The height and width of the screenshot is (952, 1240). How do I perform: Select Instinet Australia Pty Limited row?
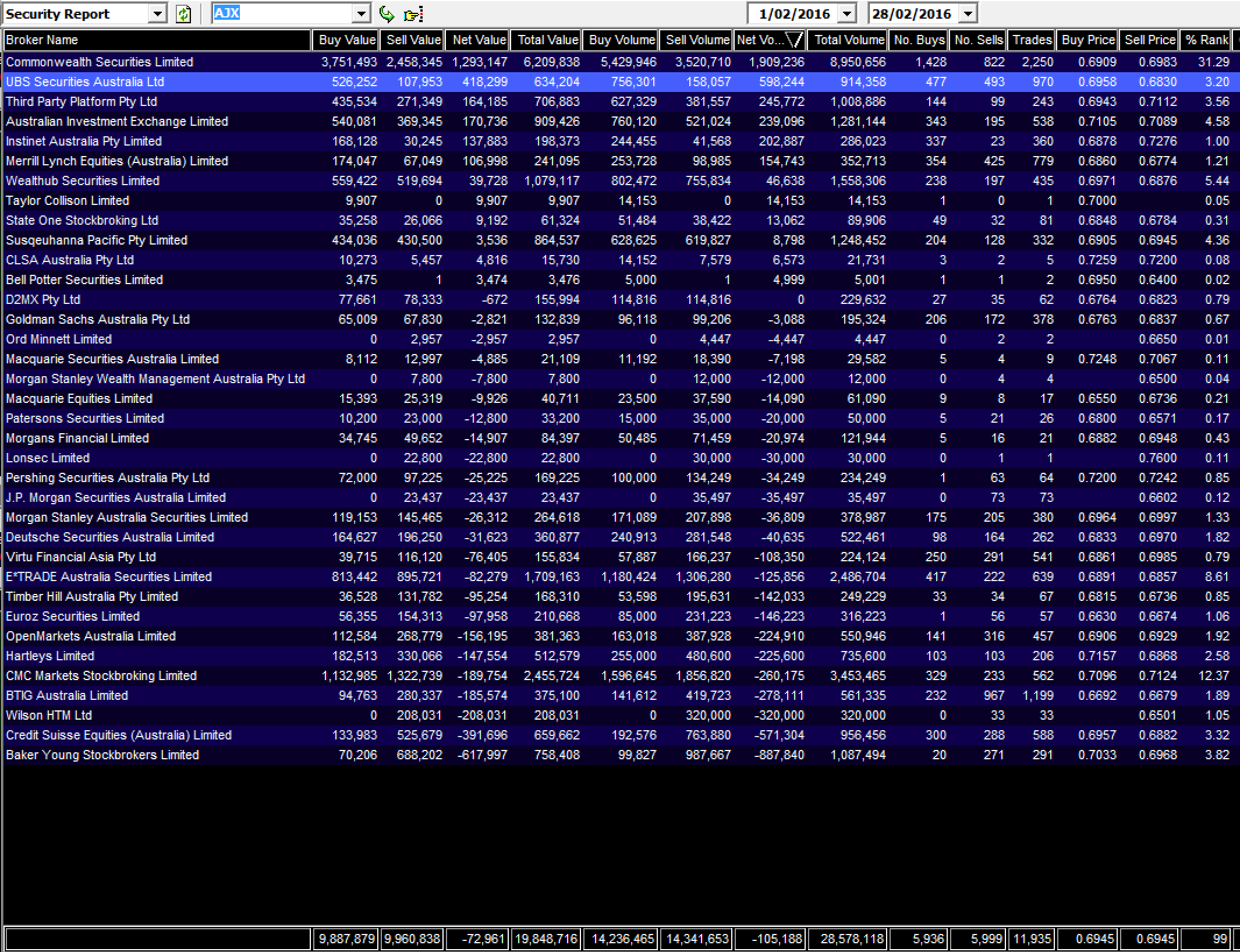(x=621, y=141)
